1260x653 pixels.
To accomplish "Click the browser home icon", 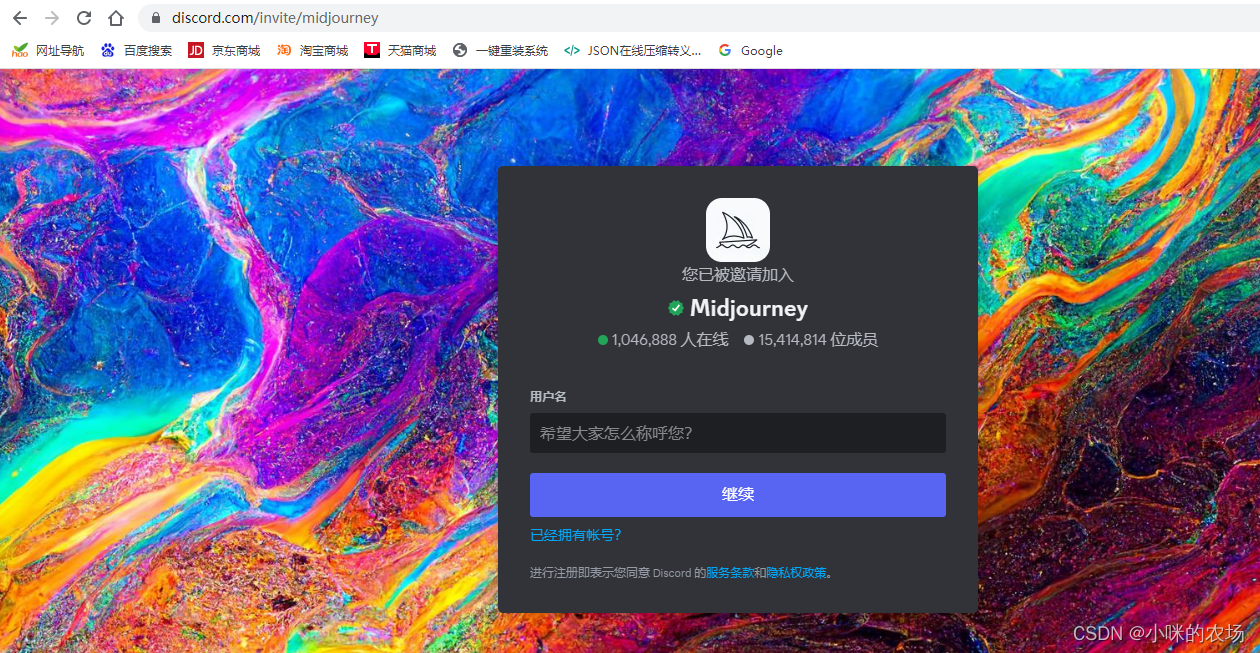I will point(115,17).
